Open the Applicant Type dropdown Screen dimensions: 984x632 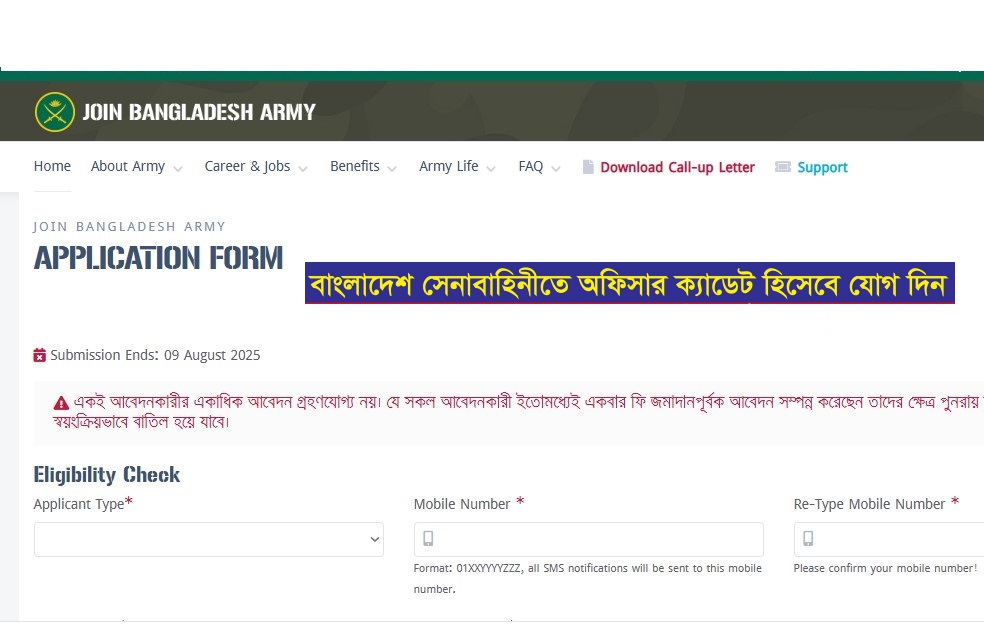pyautogui.click(x=209, y=539)
